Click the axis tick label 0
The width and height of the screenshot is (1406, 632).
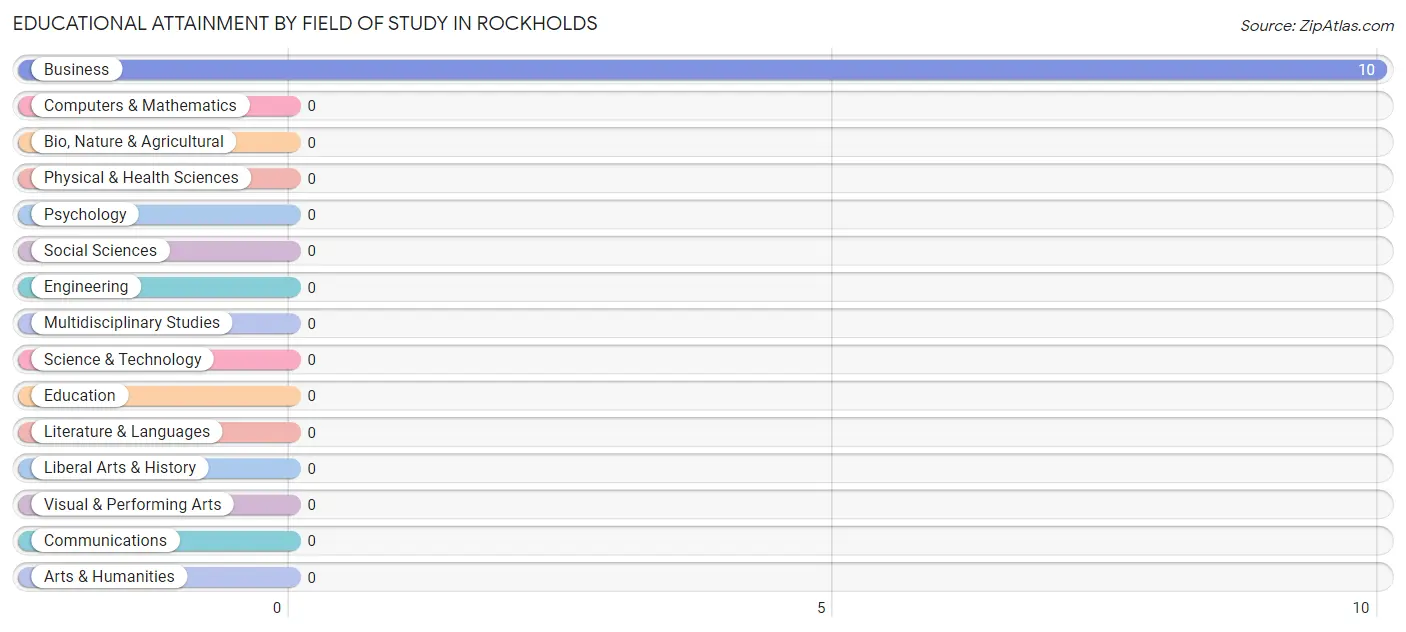click(x=277, y=608)
